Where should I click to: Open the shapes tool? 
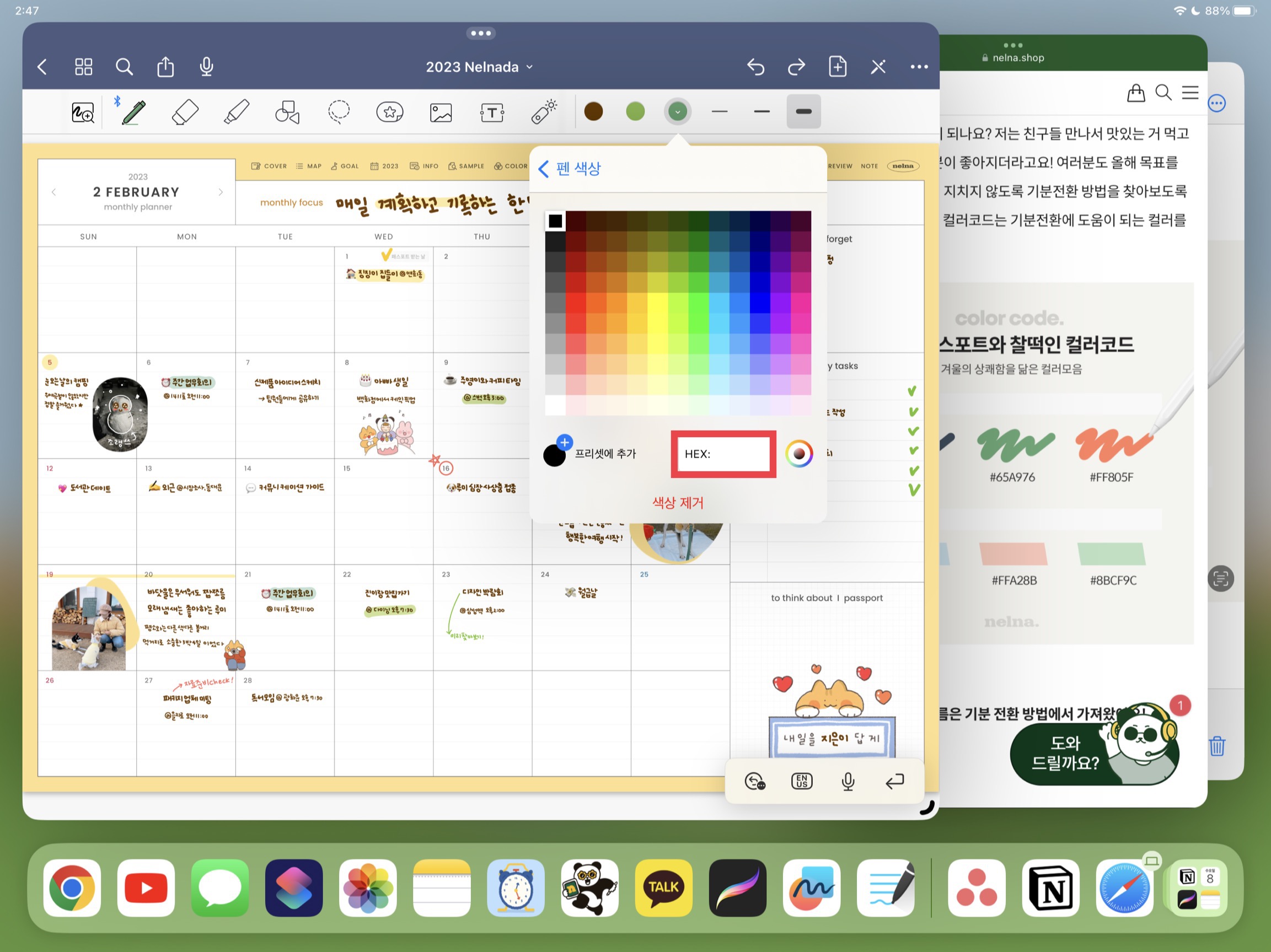coord(287,112)
